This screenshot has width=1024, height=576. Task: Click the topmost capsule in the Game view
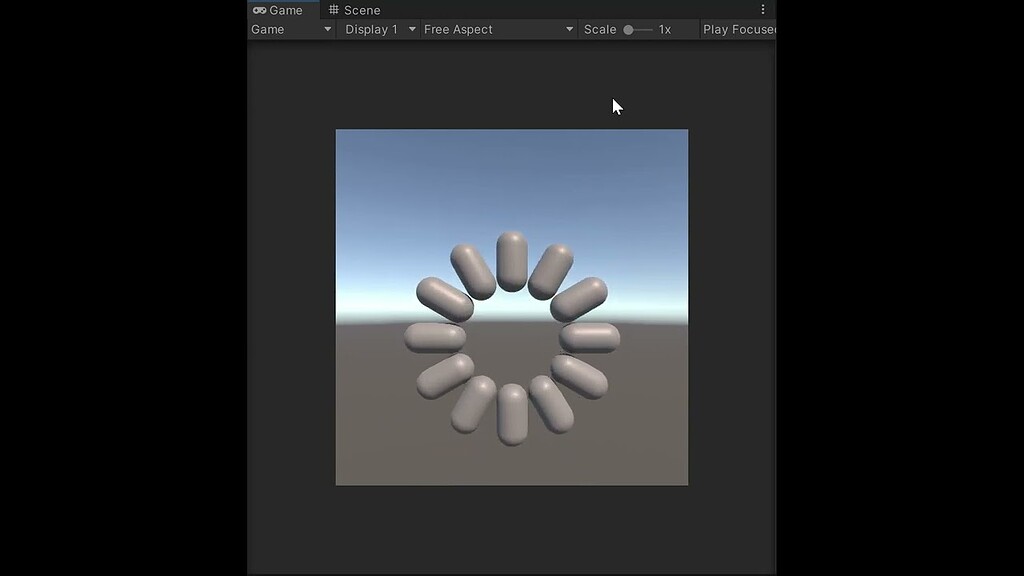click(x=512, y=258)
